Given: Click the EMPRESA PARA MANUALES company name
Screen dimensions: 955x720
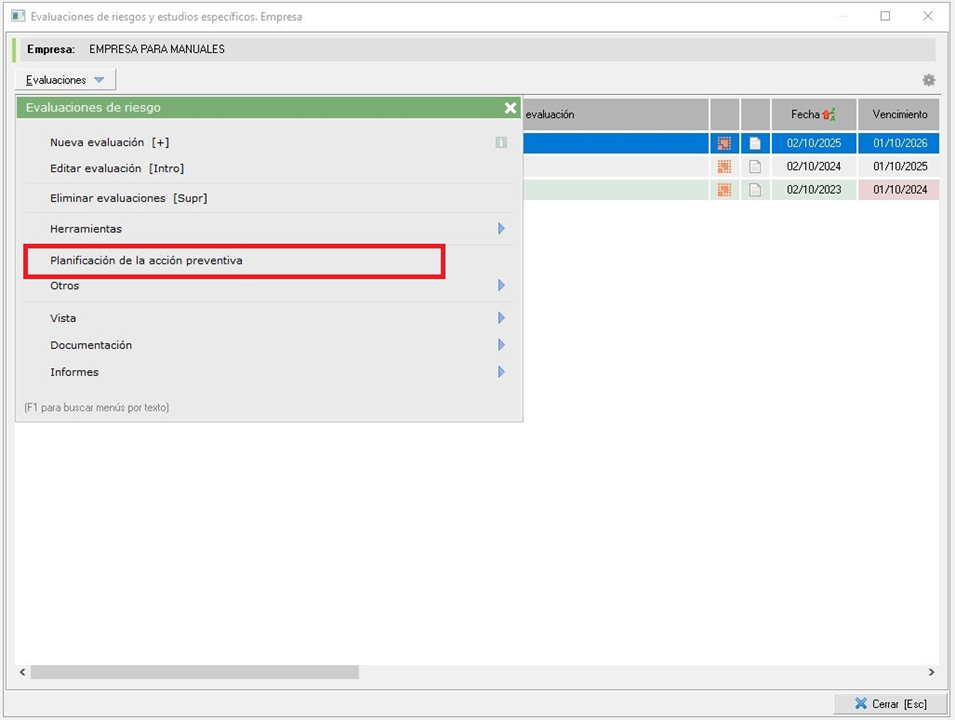Looking at the screenshot, I should pos(157,49).
